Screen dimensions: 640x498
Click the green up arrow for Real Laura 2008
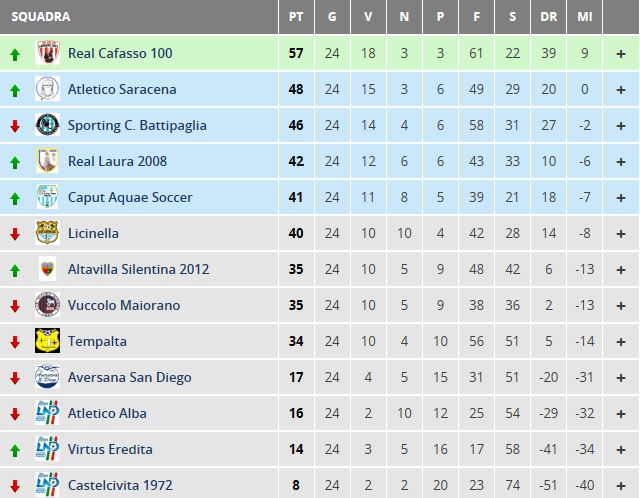(15, 162)
